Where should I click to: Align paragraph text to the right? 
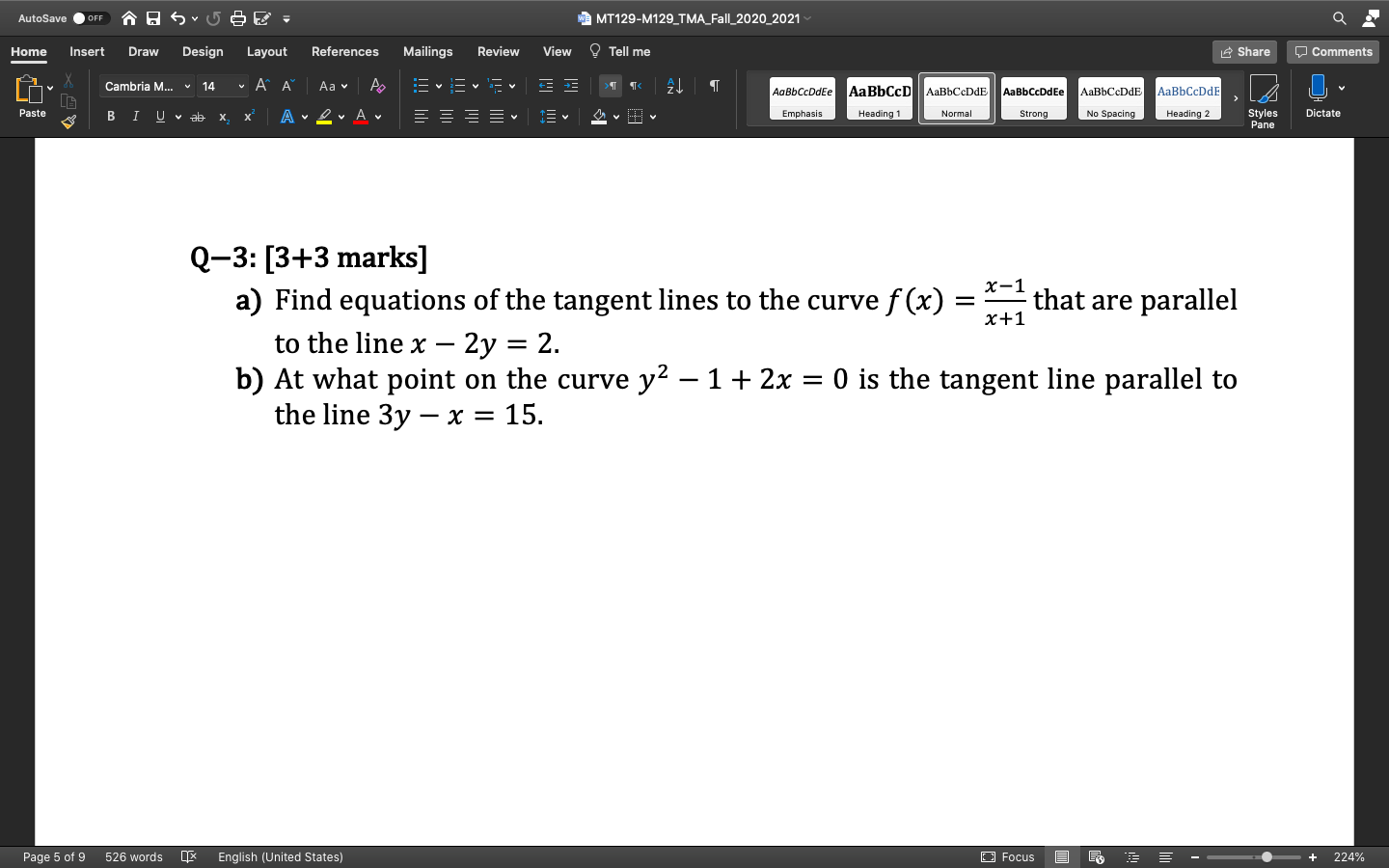pos(472,117)
